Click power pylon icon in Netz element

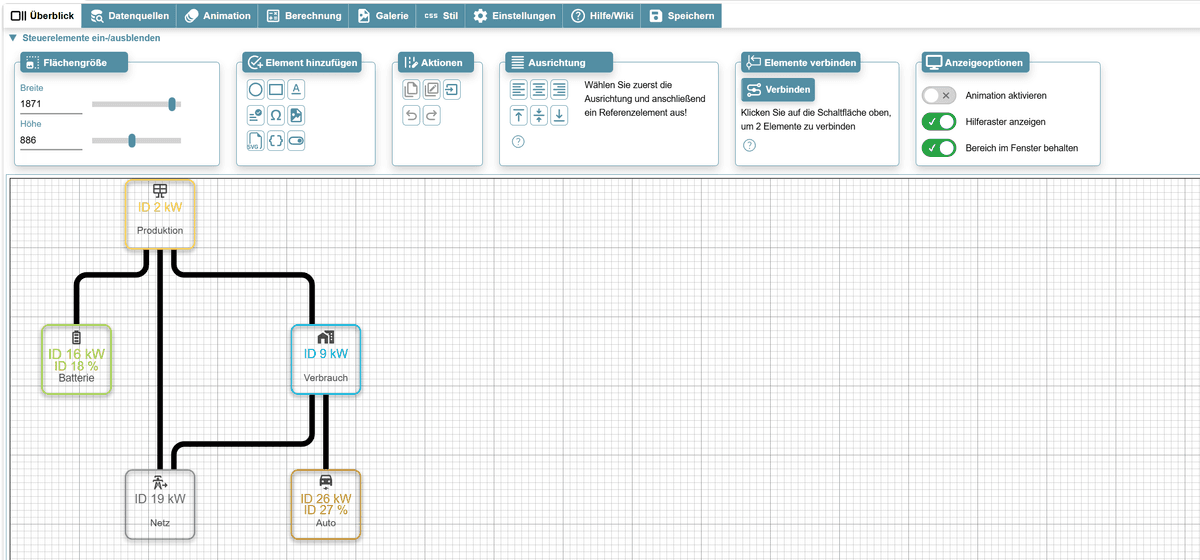point(160,483)
